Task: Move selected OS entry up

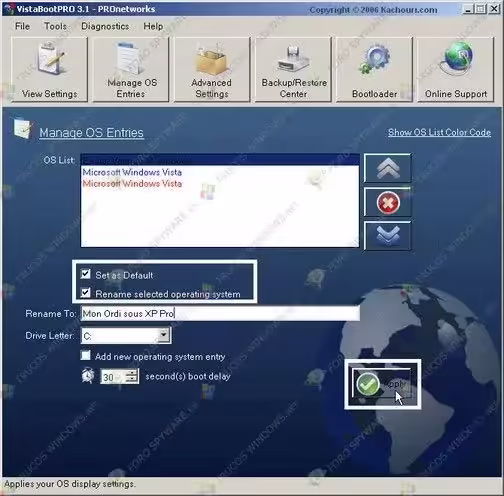Action: [x=388, y=168]
